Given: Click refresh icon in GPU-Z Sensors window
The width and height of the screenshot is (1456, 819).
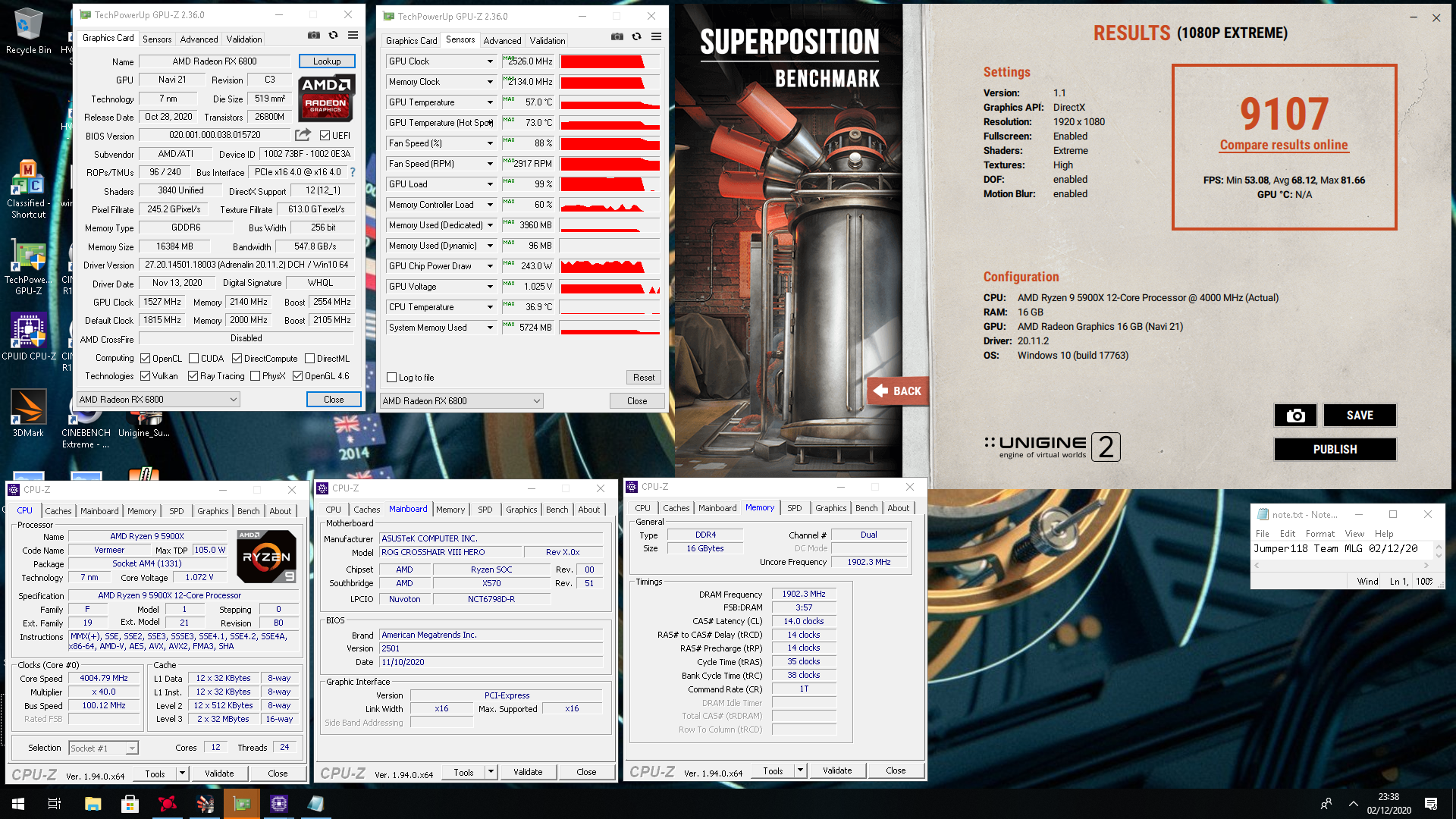Looking at the screenshot, I should [x=636, y=37].
